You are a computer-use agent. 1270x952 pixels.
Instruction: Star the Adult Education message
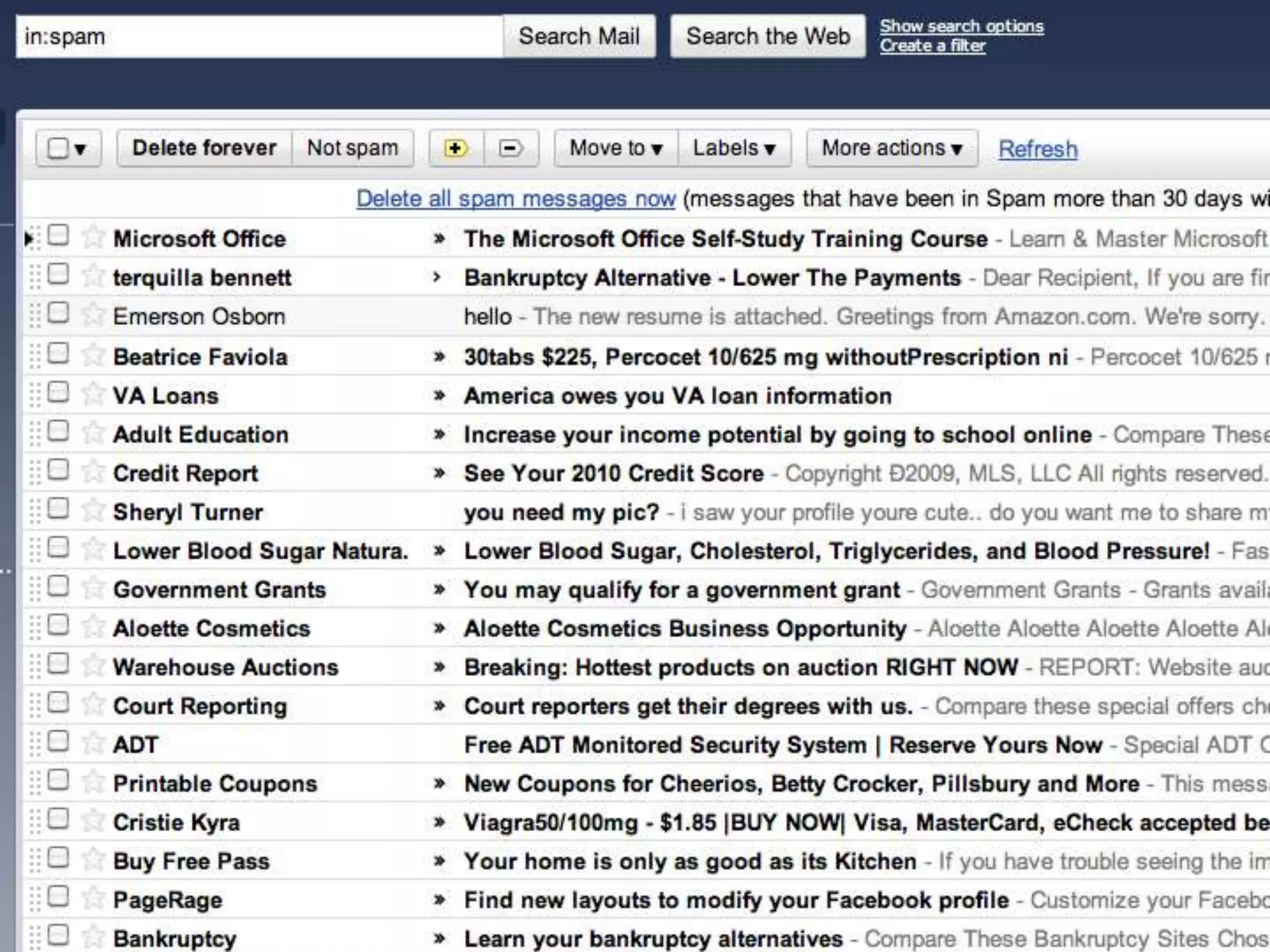click(x=93, y=433)
